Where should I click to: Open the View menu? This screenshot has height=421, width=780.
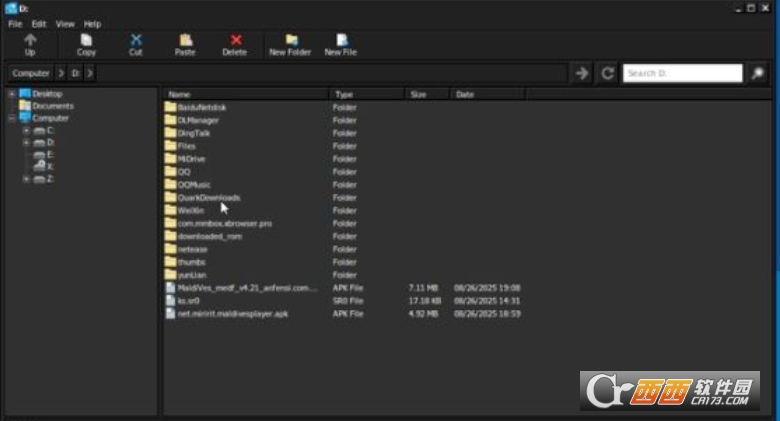pos(65,23)
